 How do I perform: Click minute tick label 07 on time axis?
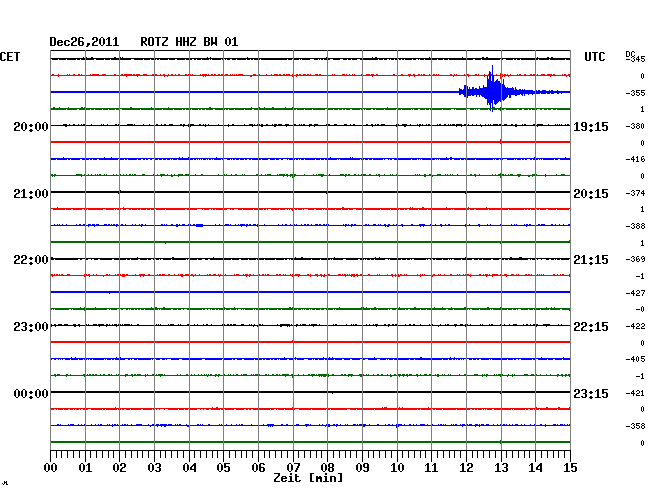click(x=293, y=468)
